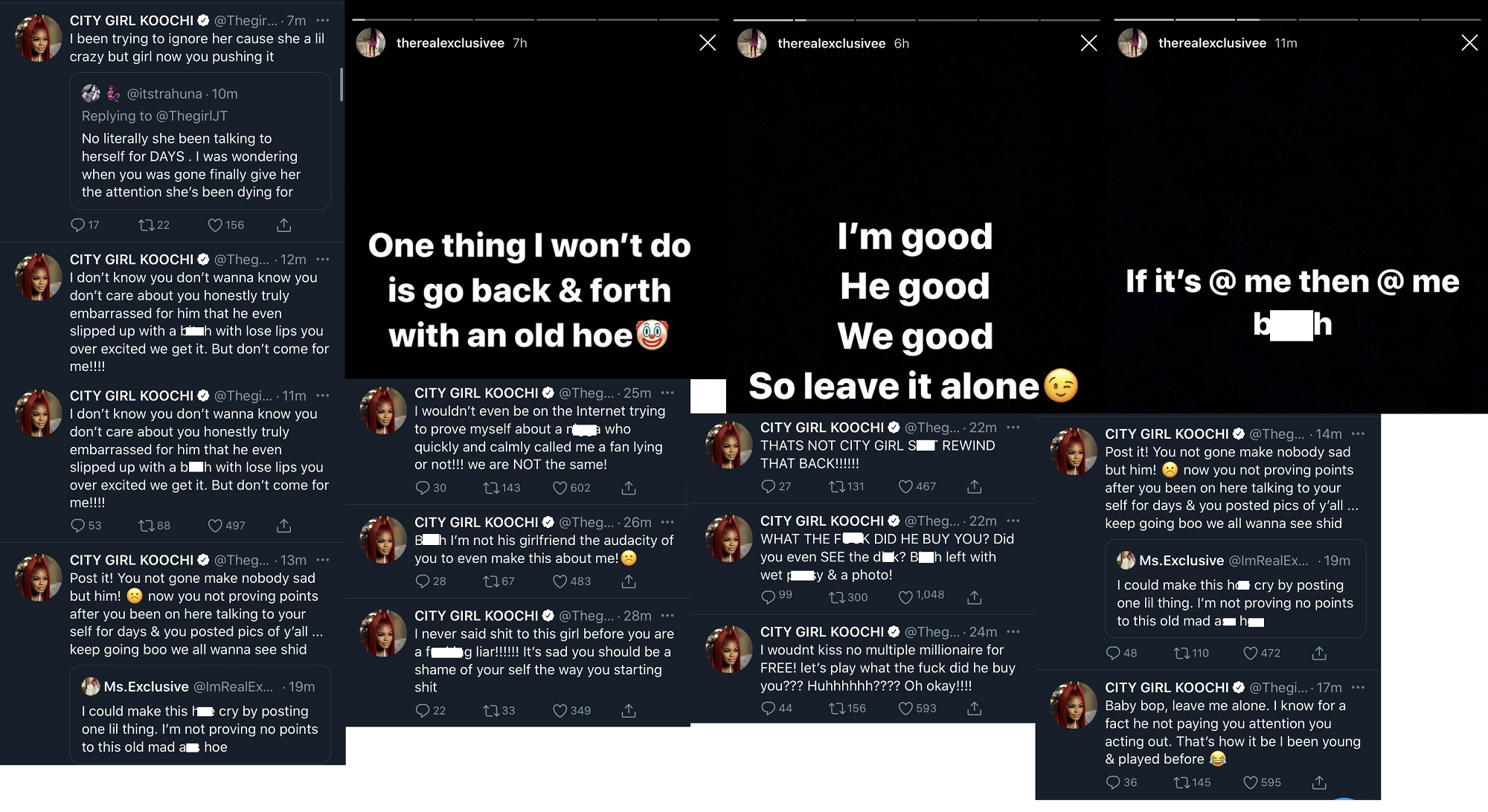The image size is (1488, 812).
Task: Share the tweet with 595 likes
Action: pos(1319,782)
